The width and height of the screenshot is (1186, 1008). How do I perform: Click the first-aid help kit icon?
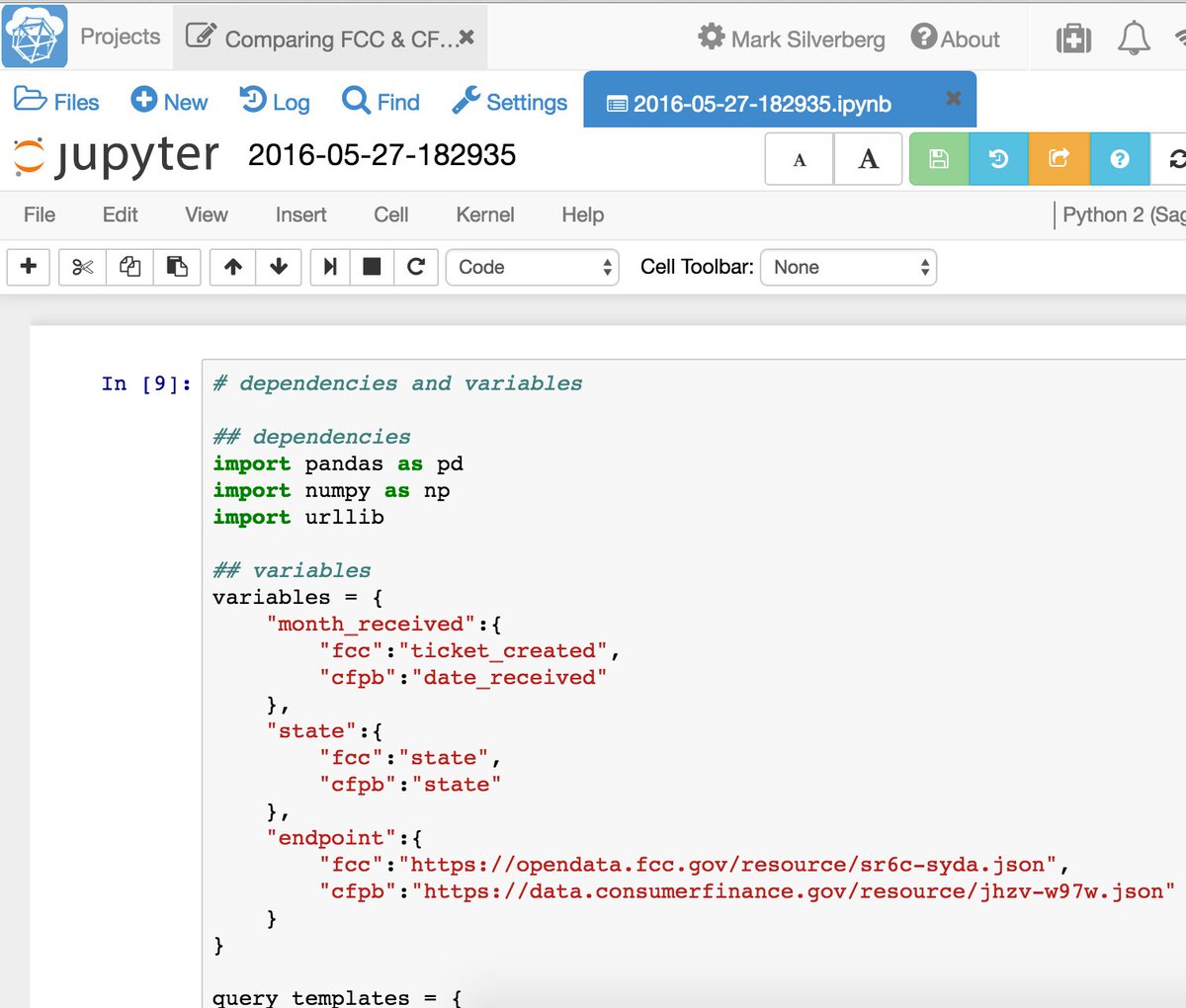click(1073, 39)
